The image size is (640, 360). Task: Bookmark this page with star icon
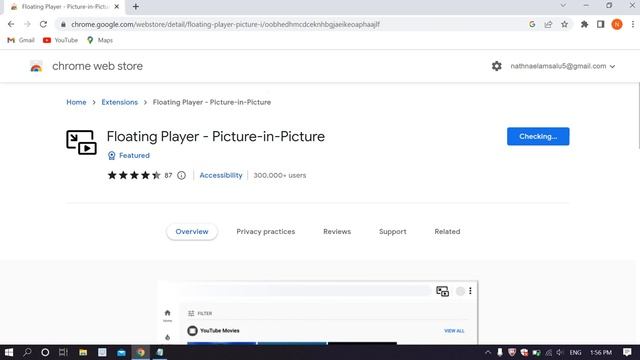[x=564, y=24]
